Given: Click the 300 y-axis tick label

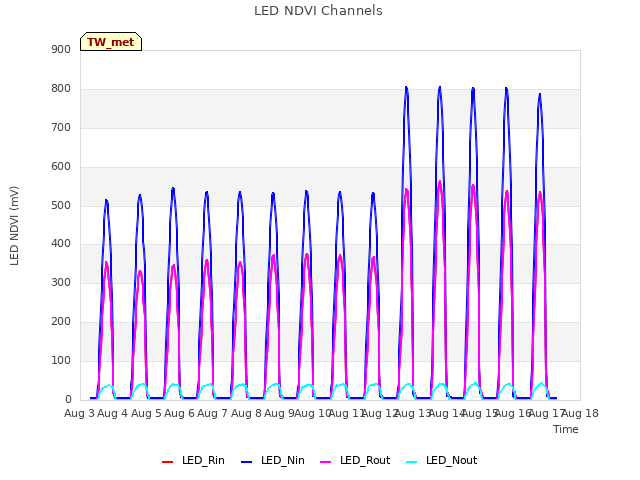Looking at the screenshot, I should point(61,283).
